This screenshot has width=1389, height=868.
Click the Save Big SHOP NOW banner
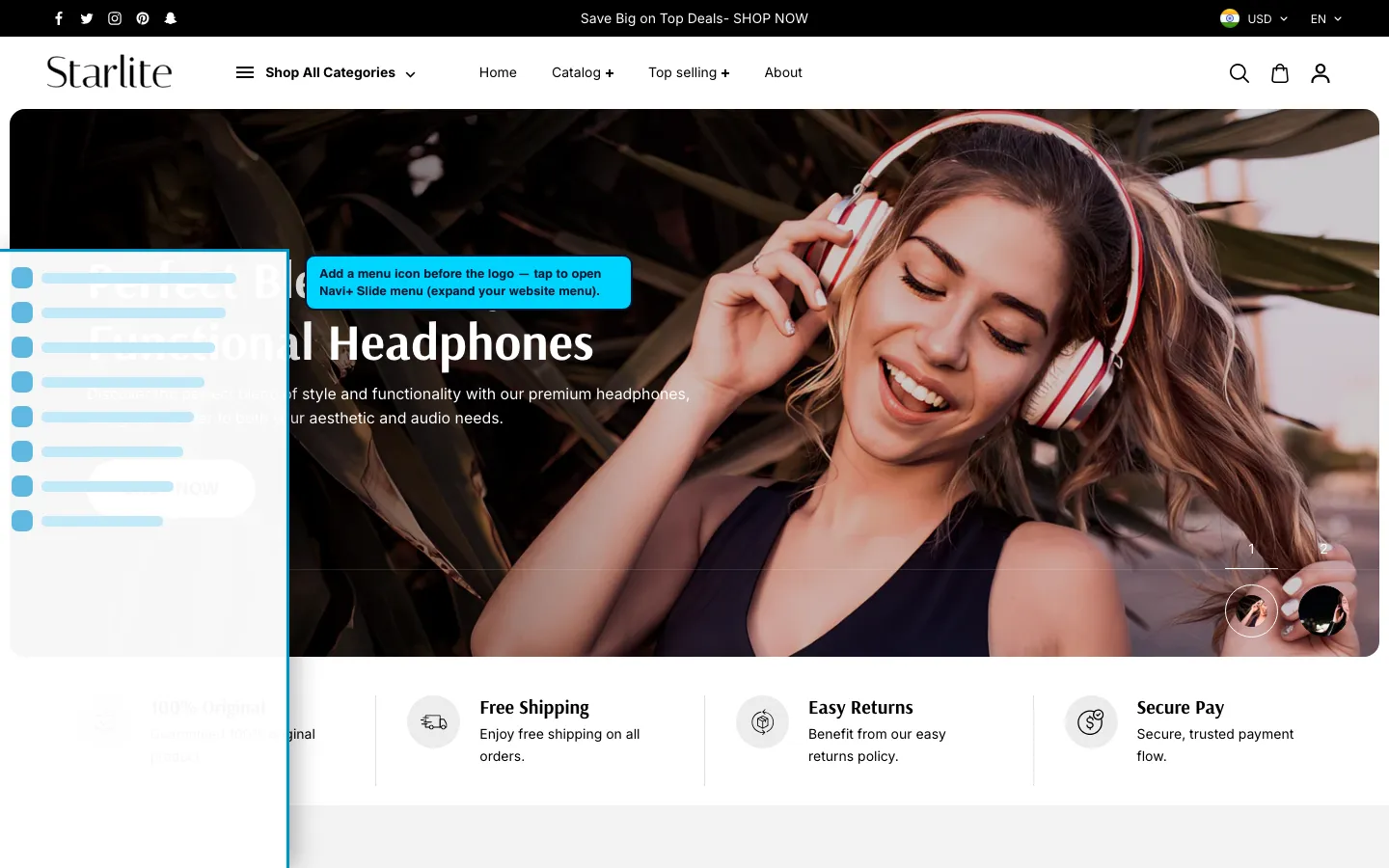coord(694,18)
